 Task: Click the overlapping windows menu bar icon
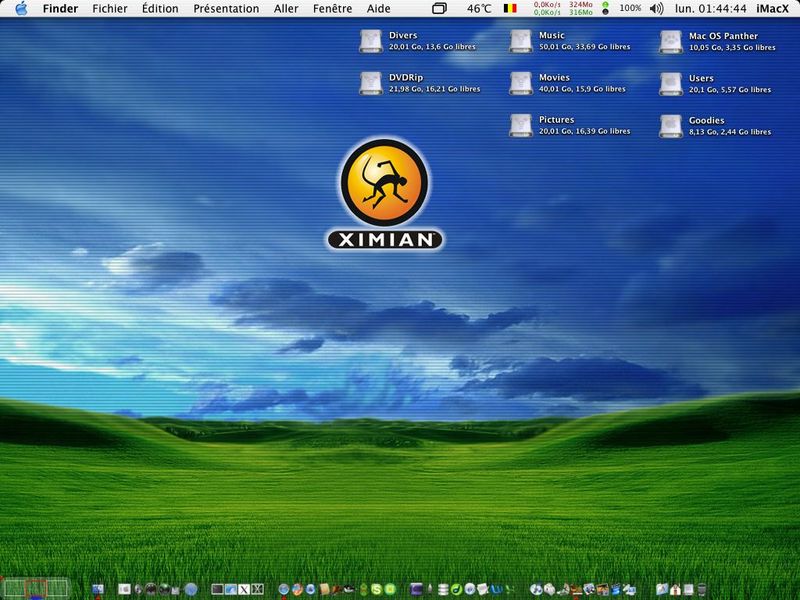pos(439,9)
